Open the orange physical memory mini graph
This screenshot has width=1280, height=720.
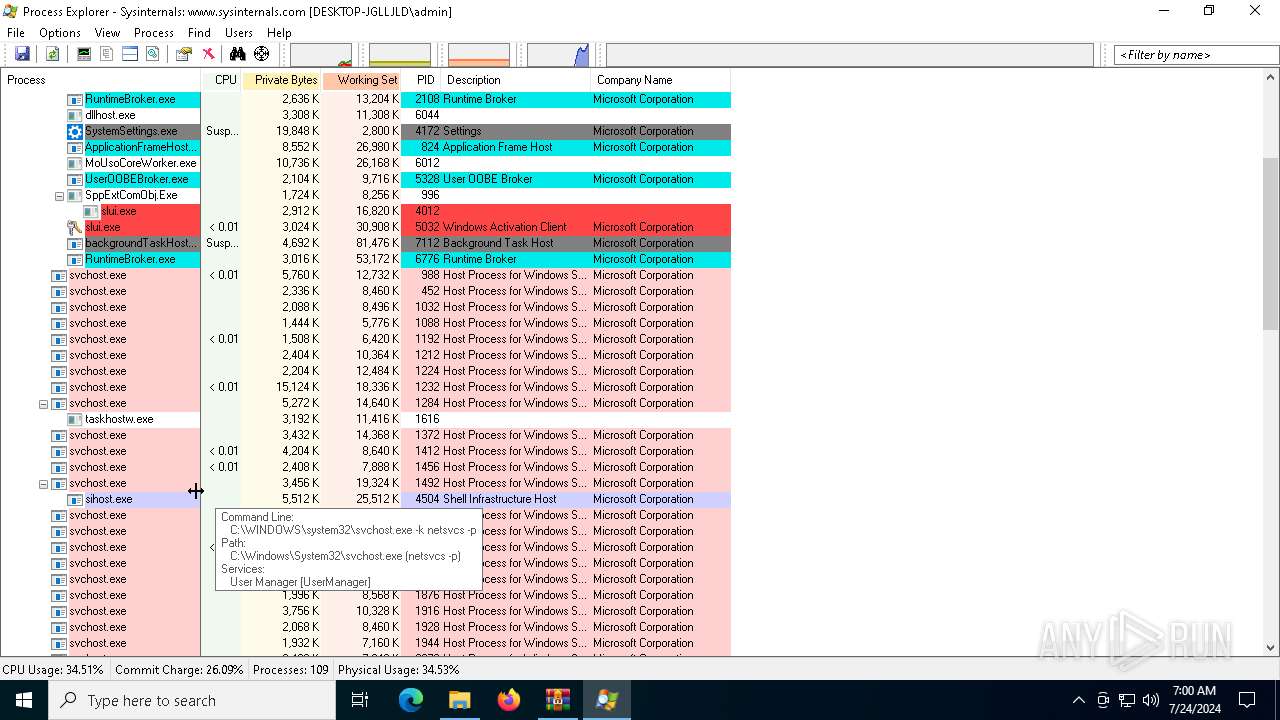pyautogui.click(x=479, y=55)
